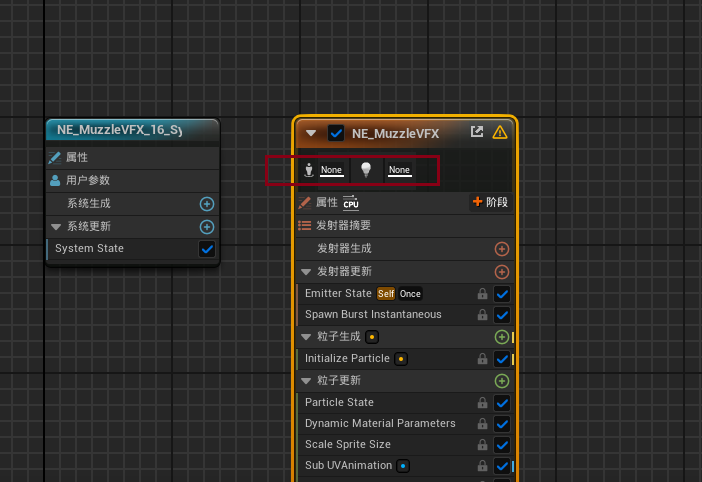Click the Self tag on Emitter State
The height and width of the screenshot is (482, 702).
(386, 294)
